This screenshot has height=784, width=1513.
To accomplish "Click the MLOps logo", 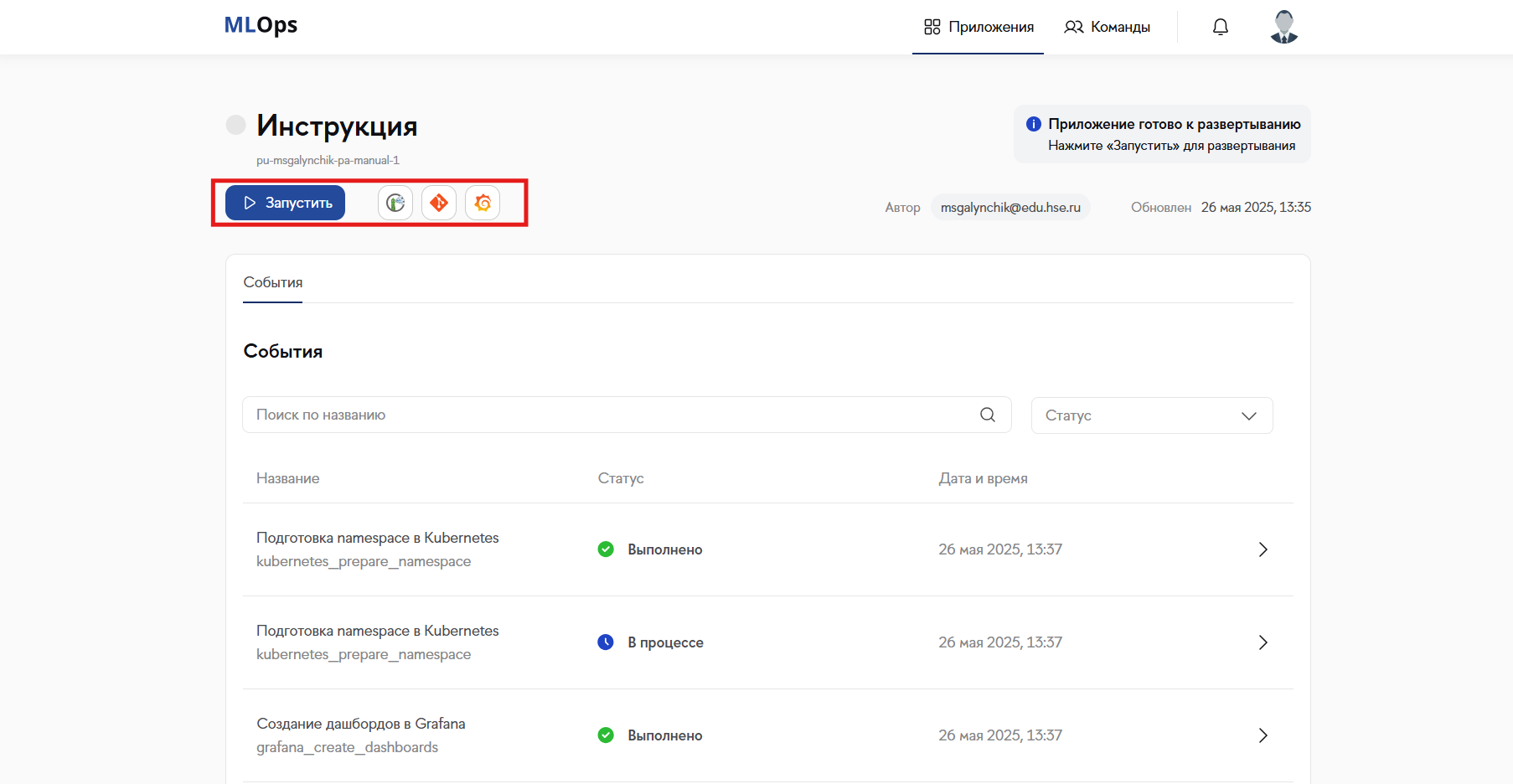I will point(261,25).
